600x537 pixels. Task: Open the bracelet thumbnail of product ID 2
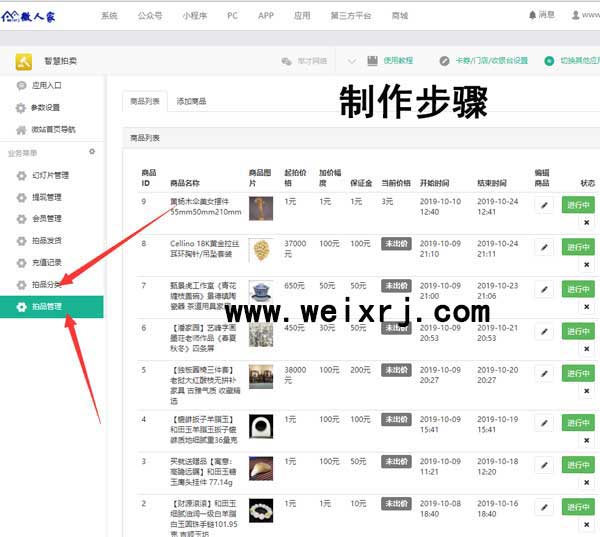(261, 511)
